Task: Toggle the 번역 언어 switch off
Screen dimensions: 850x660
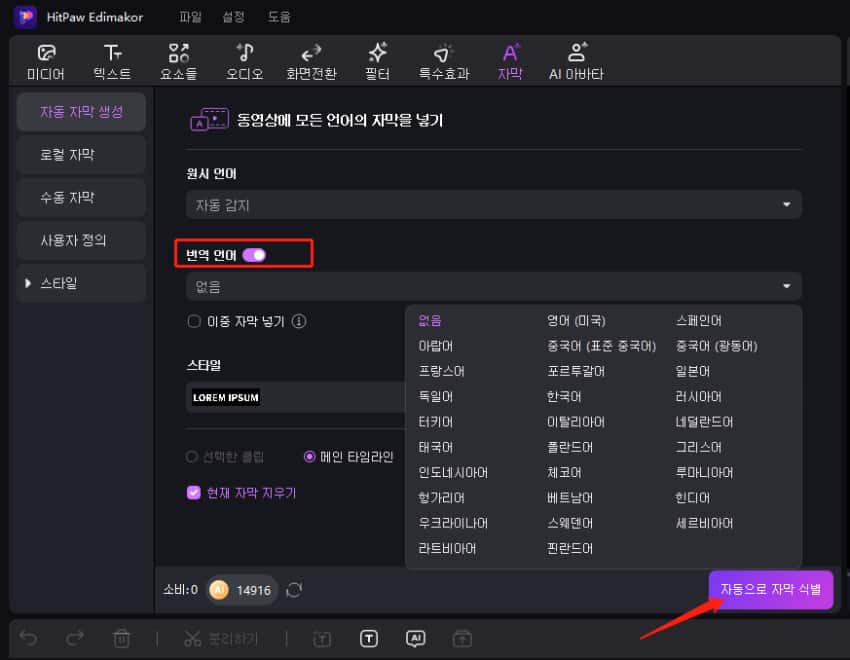Action: 254,255
